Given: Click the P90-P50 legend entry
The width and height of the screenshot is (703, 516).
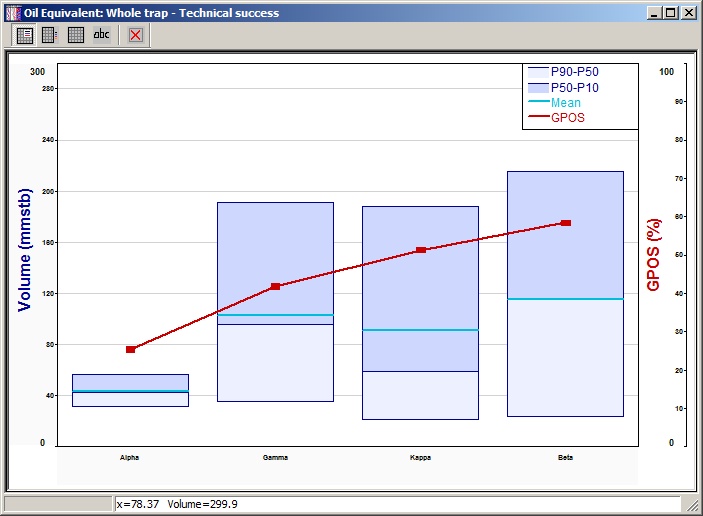Looking at the screenshot, I should [576, 72].
